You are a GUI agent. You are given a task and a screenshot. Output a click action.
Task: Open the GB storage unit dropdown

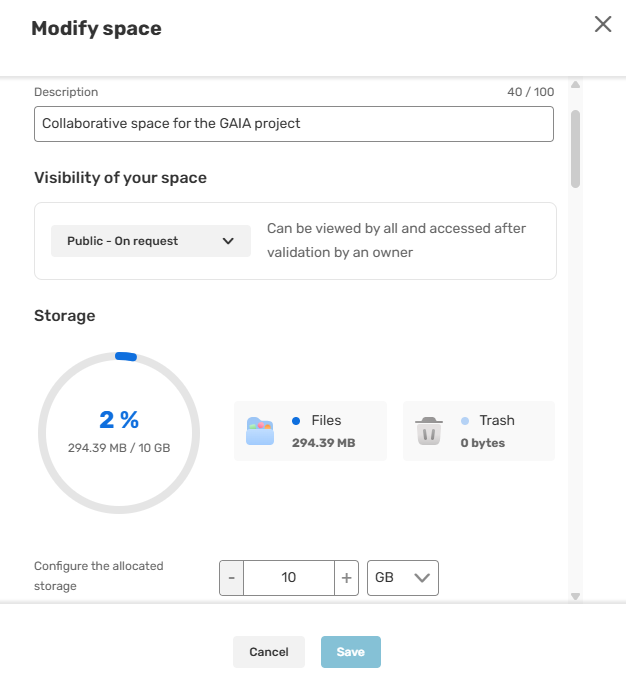[403, 578]
